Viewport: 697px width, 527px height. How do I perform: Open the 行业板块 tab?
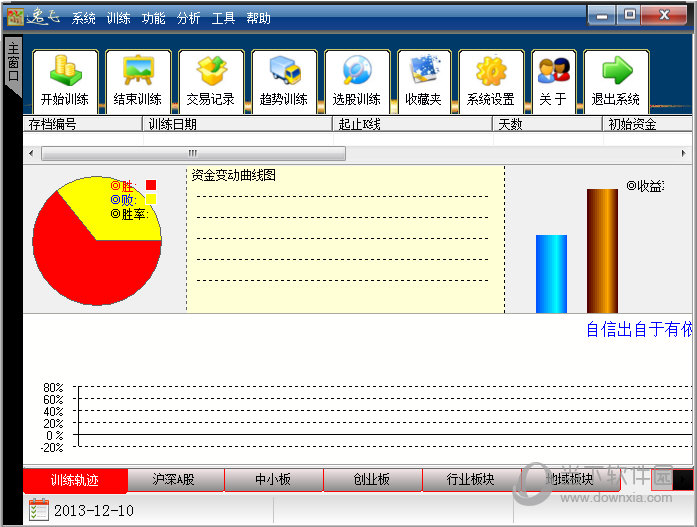[471, 479]
